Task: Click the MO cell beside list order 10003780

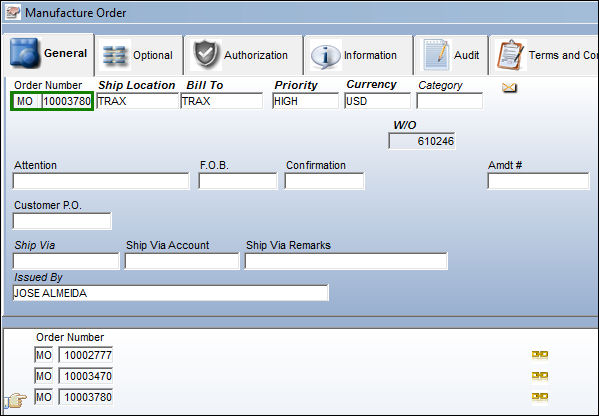Action: (44, 397)
